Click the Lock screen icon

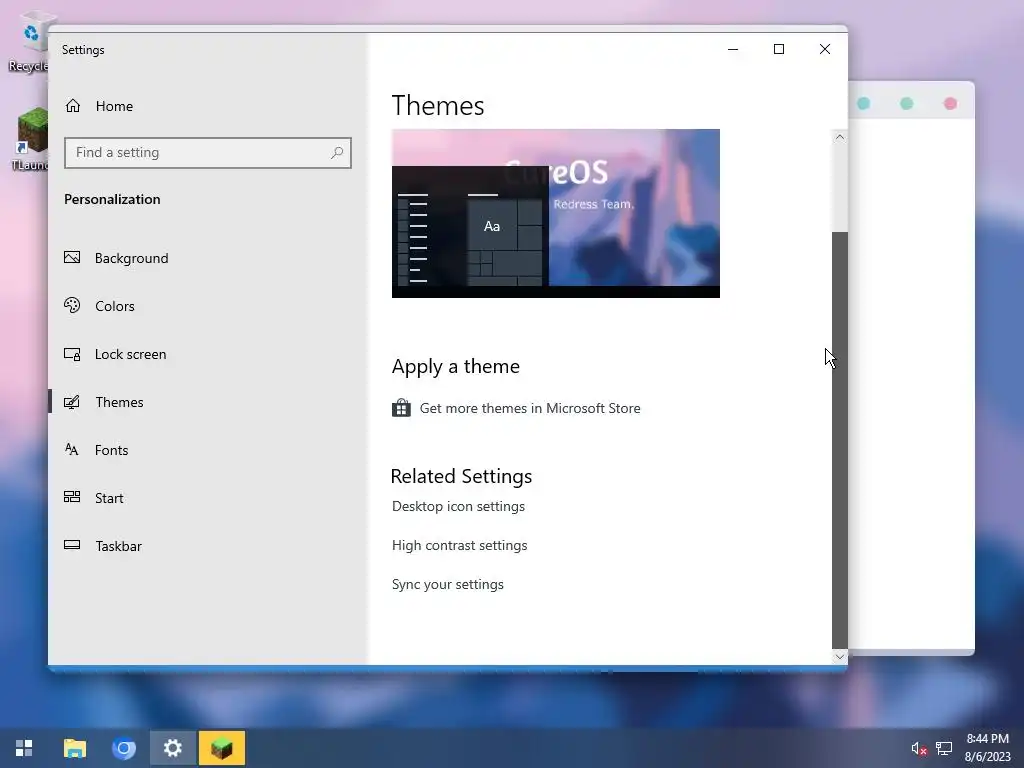(72, 354)
